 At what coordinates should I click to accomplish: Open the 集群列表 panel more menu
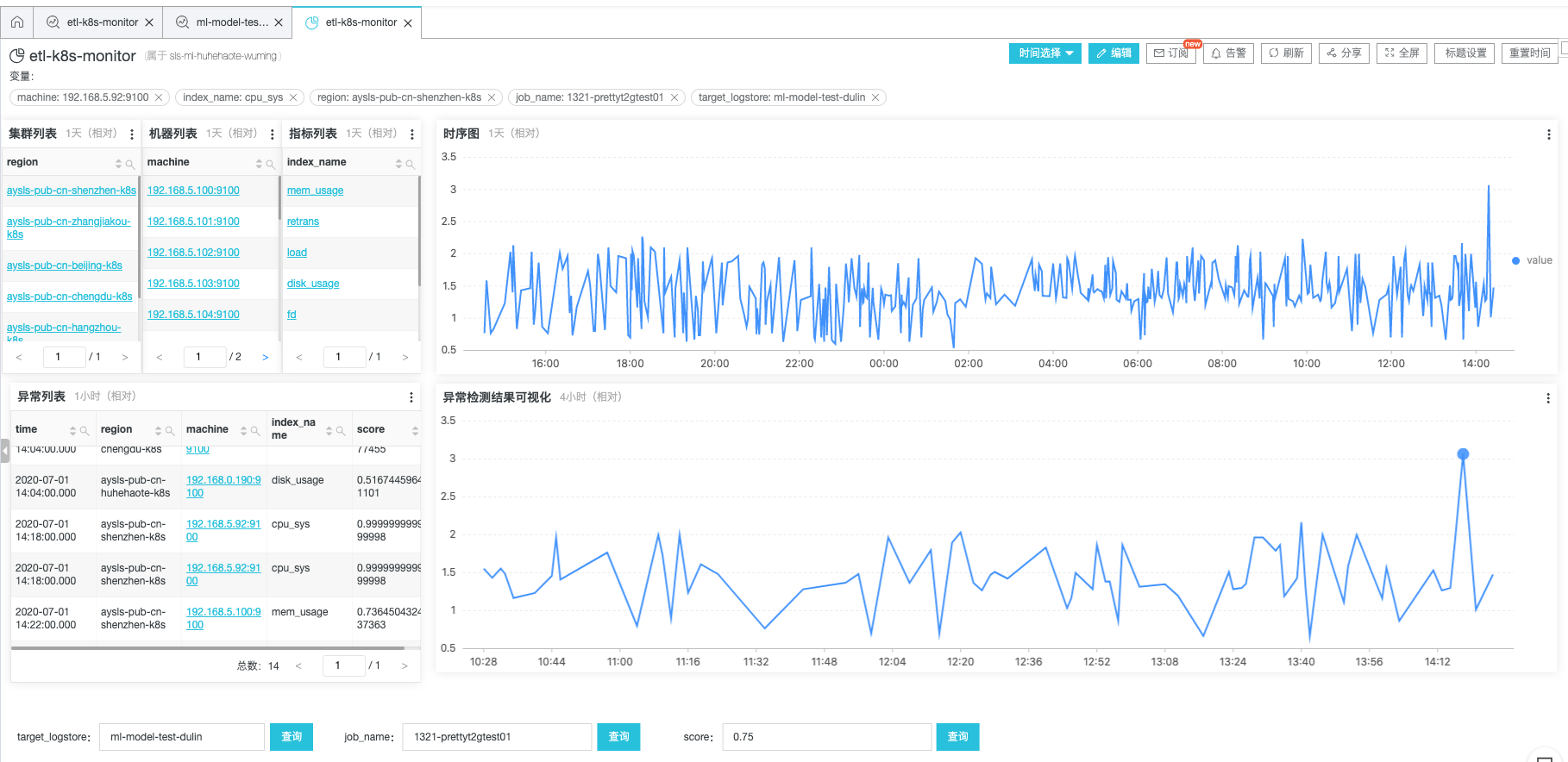point(132,134)
